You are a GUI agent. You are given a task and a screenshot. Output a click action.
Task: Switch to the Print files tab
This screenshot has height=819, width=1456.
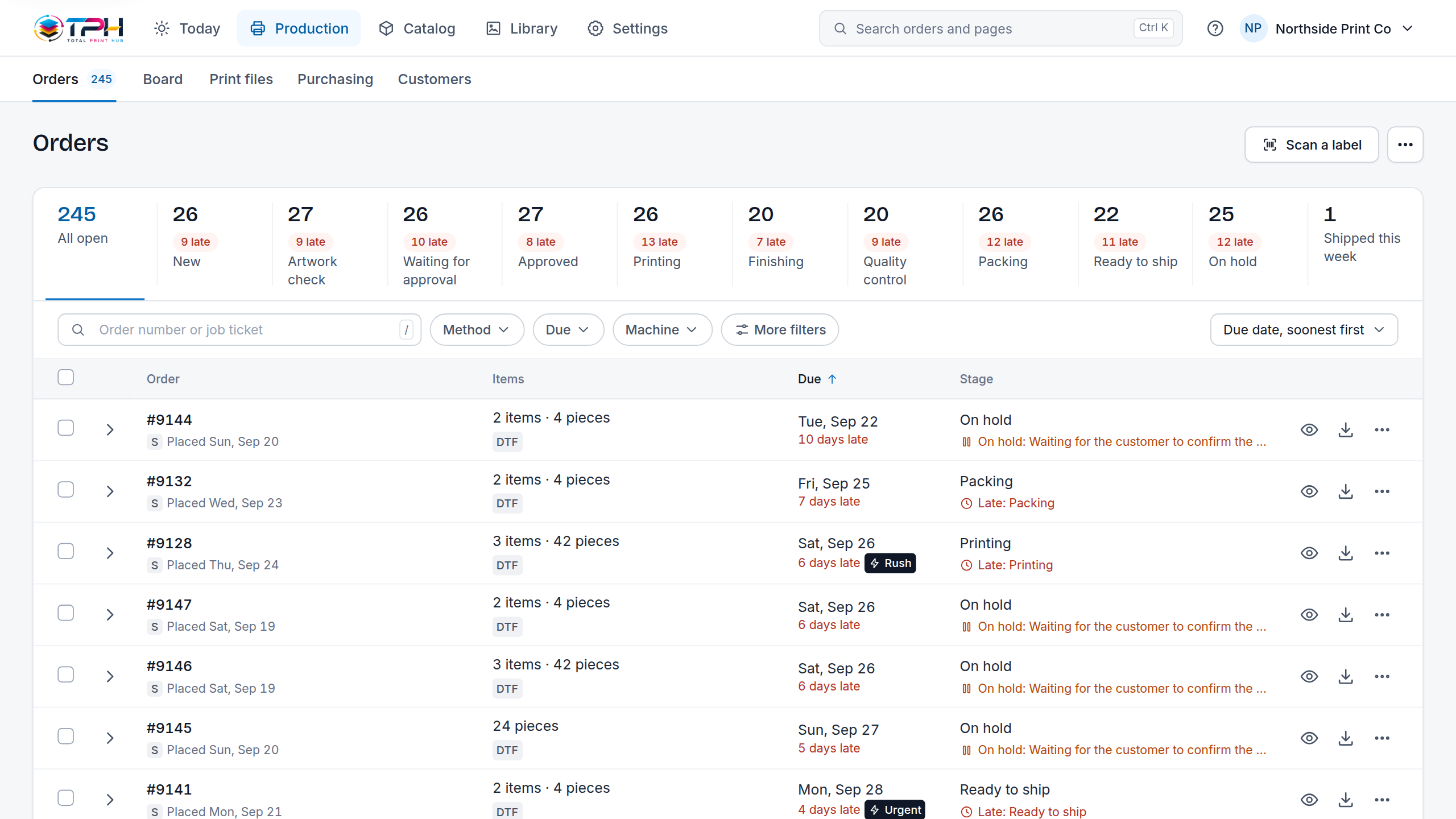coord(241,79)
